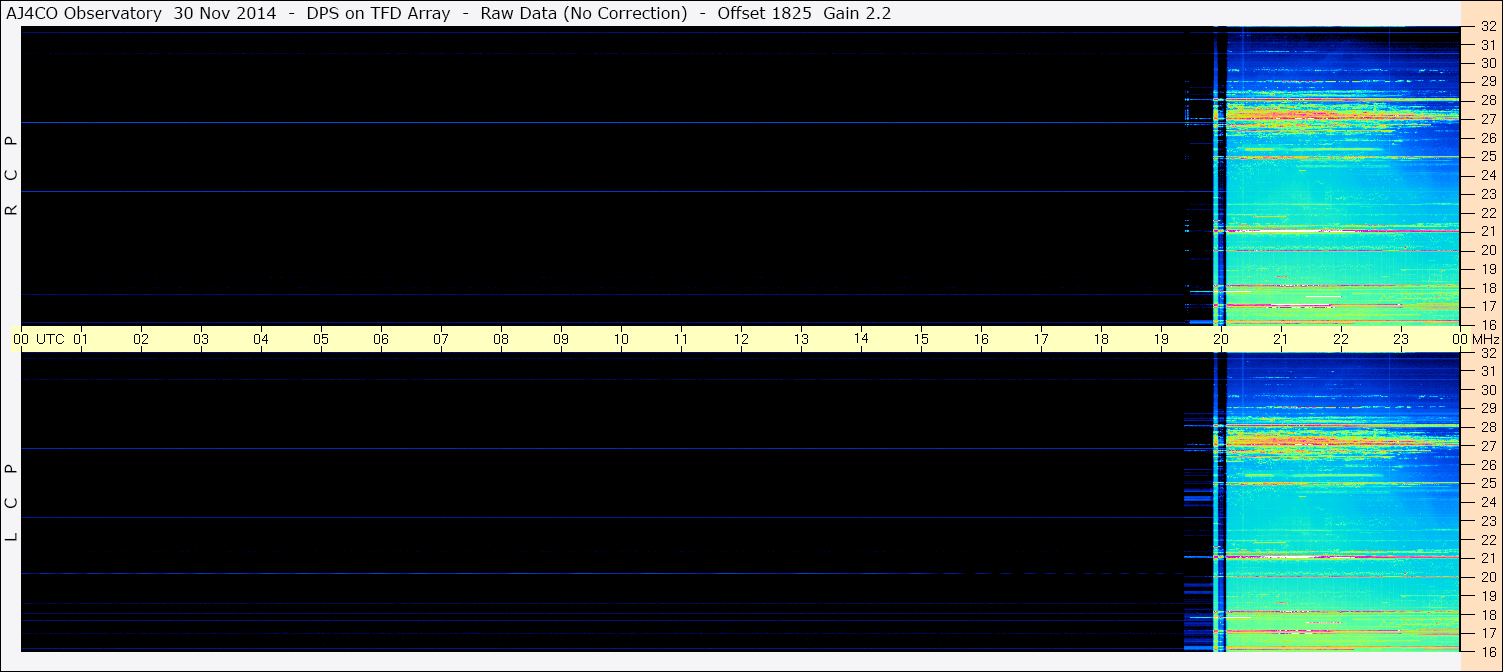Click the 32 MHz label of LCP panel
Screen dimensions: 1503x672
tap(1488, 353)
